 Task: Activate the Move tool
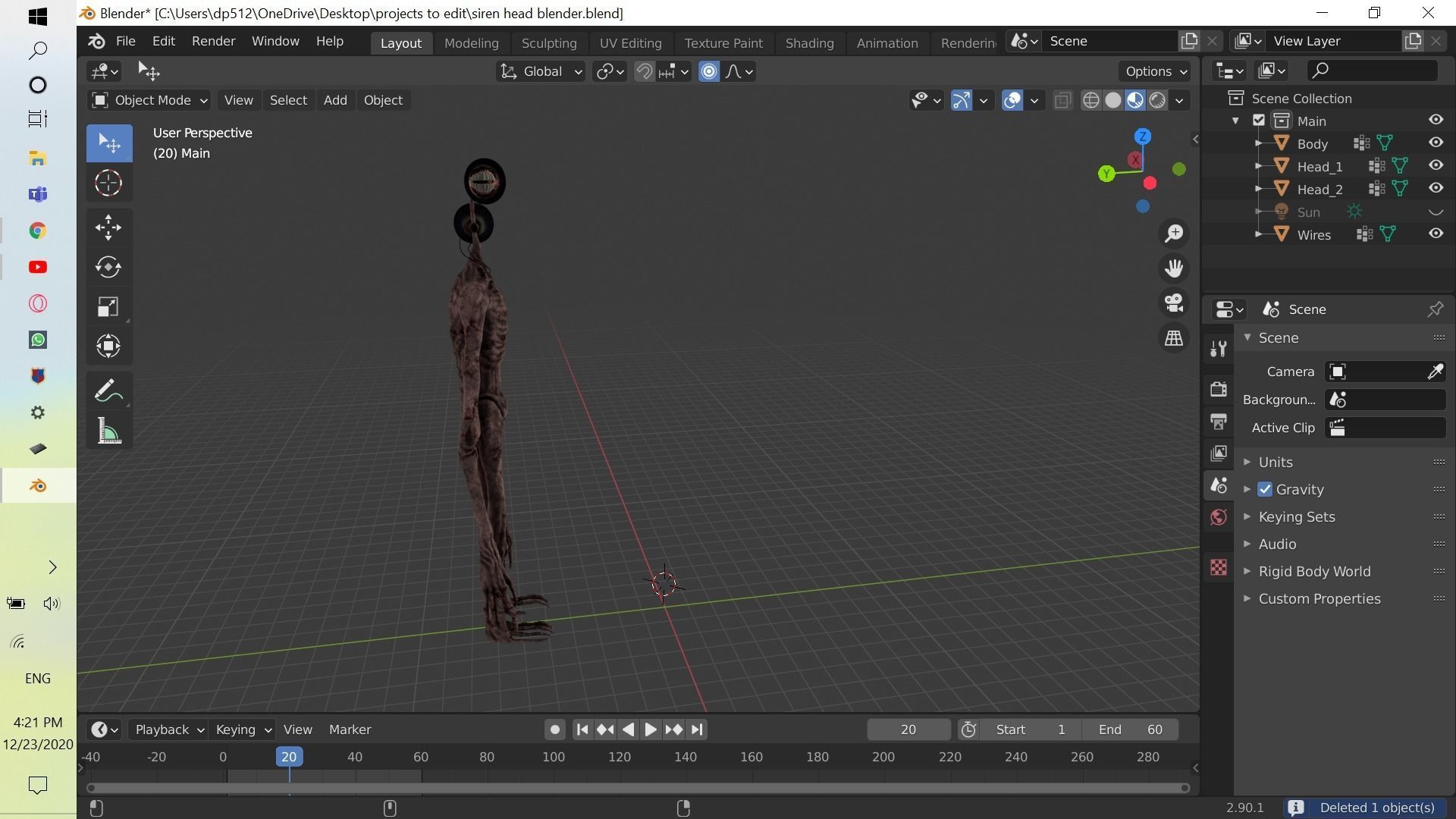pyautogui.click(x=109, y=227)
